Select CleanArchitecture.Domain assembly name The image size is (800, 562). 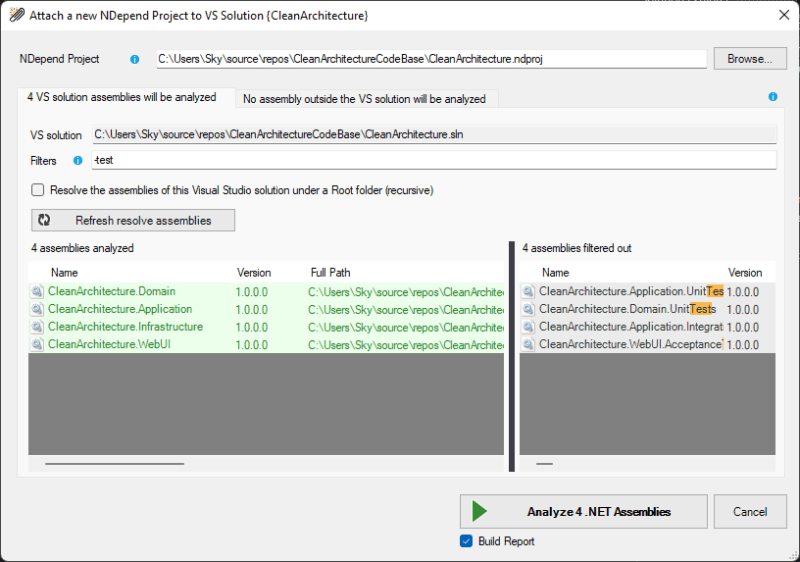pyautogui.click(x=112, y=292)
